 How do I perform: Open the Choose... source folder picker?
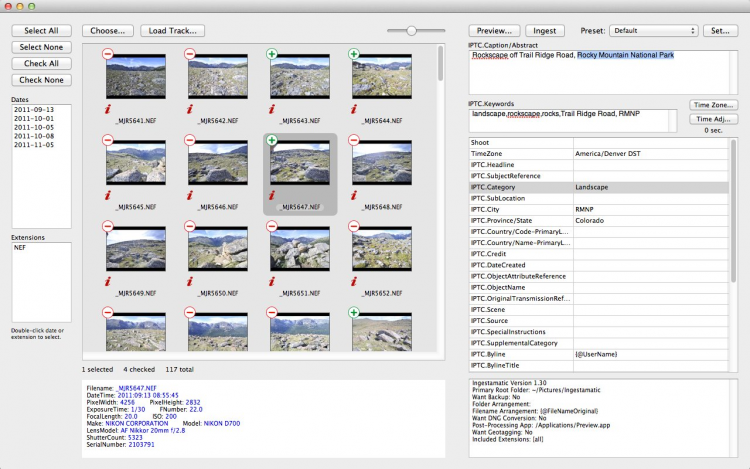click(107, 31)
